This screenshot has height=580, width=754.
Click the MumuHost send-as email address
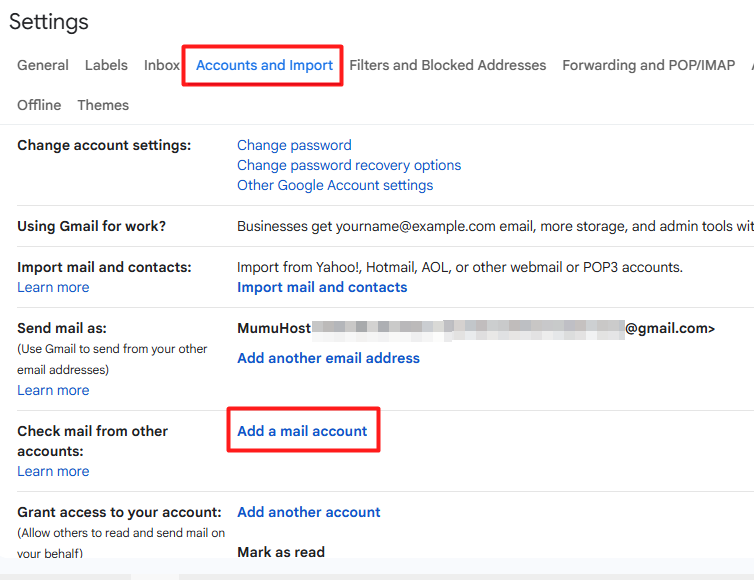[475, 328]
